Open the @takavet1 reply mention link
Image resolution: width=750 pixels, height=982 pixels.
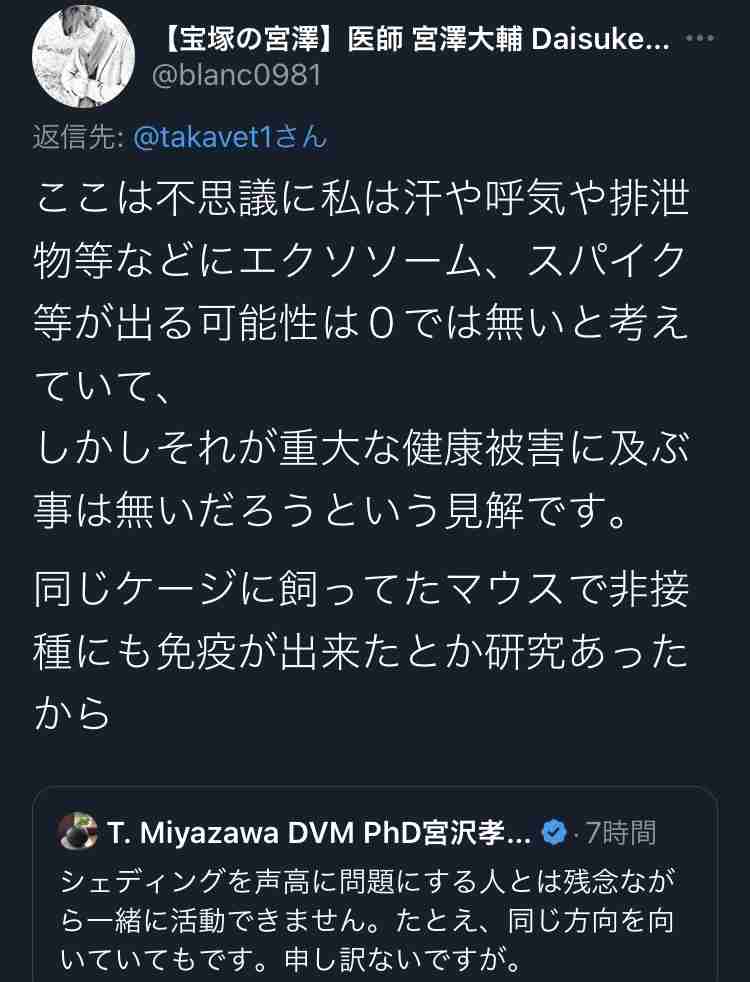230,138
